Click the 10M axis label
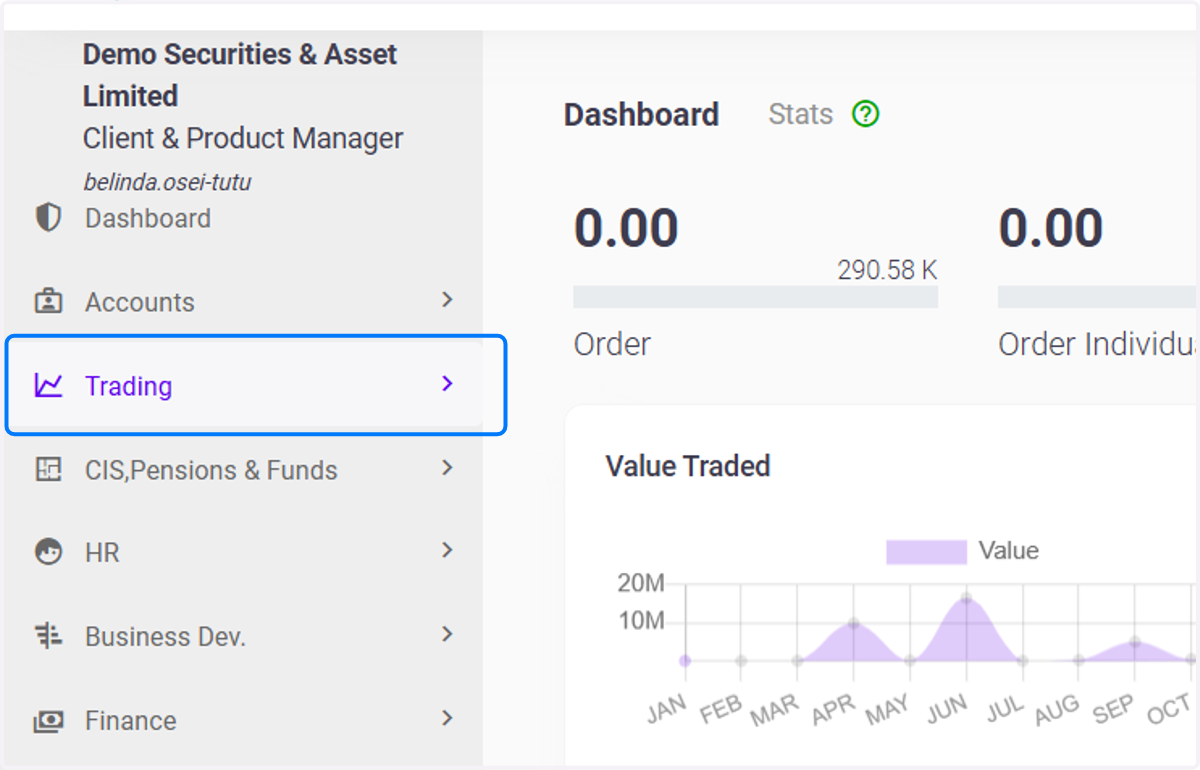The height and width of the screenshot is (770, 1200). point(641,621)
